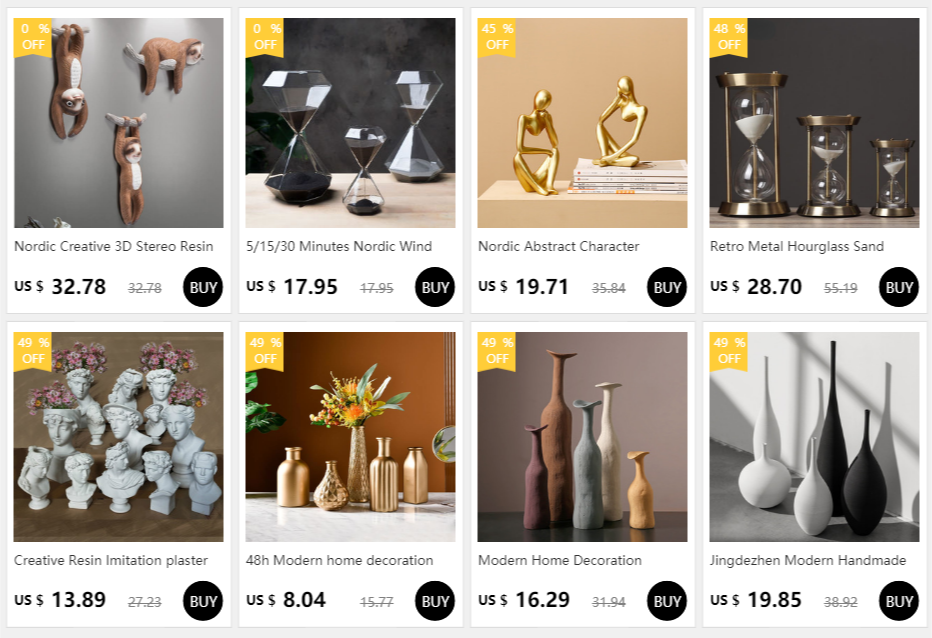Open the brass metal hourglass product image

814,123
